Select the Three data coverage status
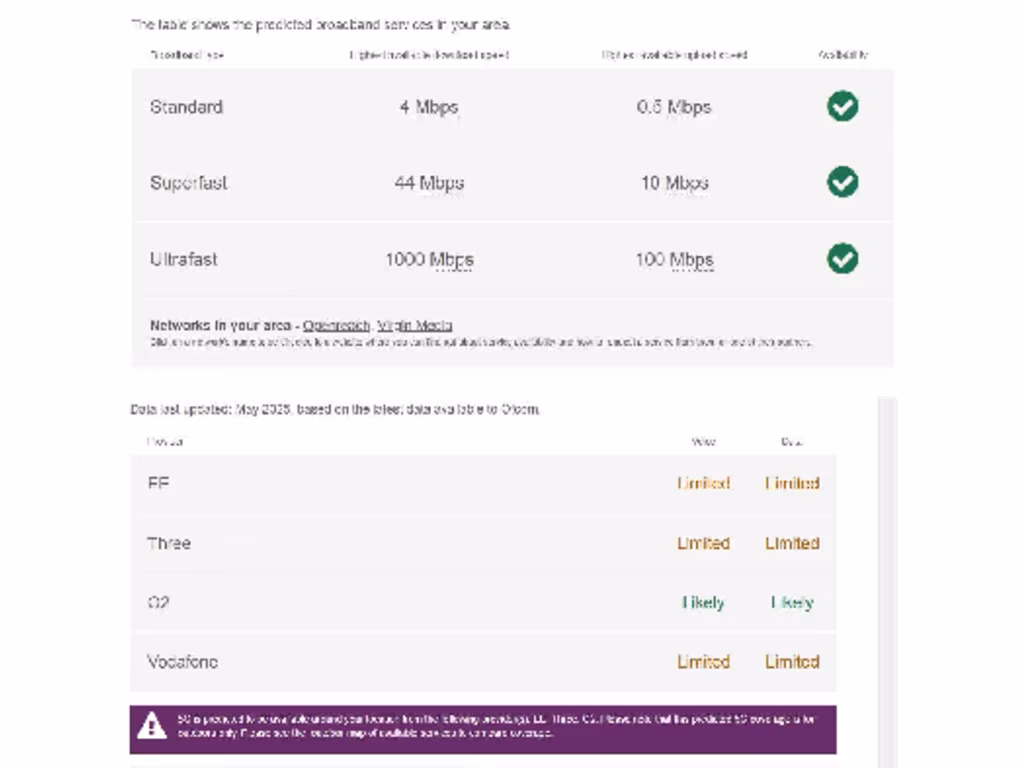The width and height of the screenshot is (1024, 768). click(792, 543)
